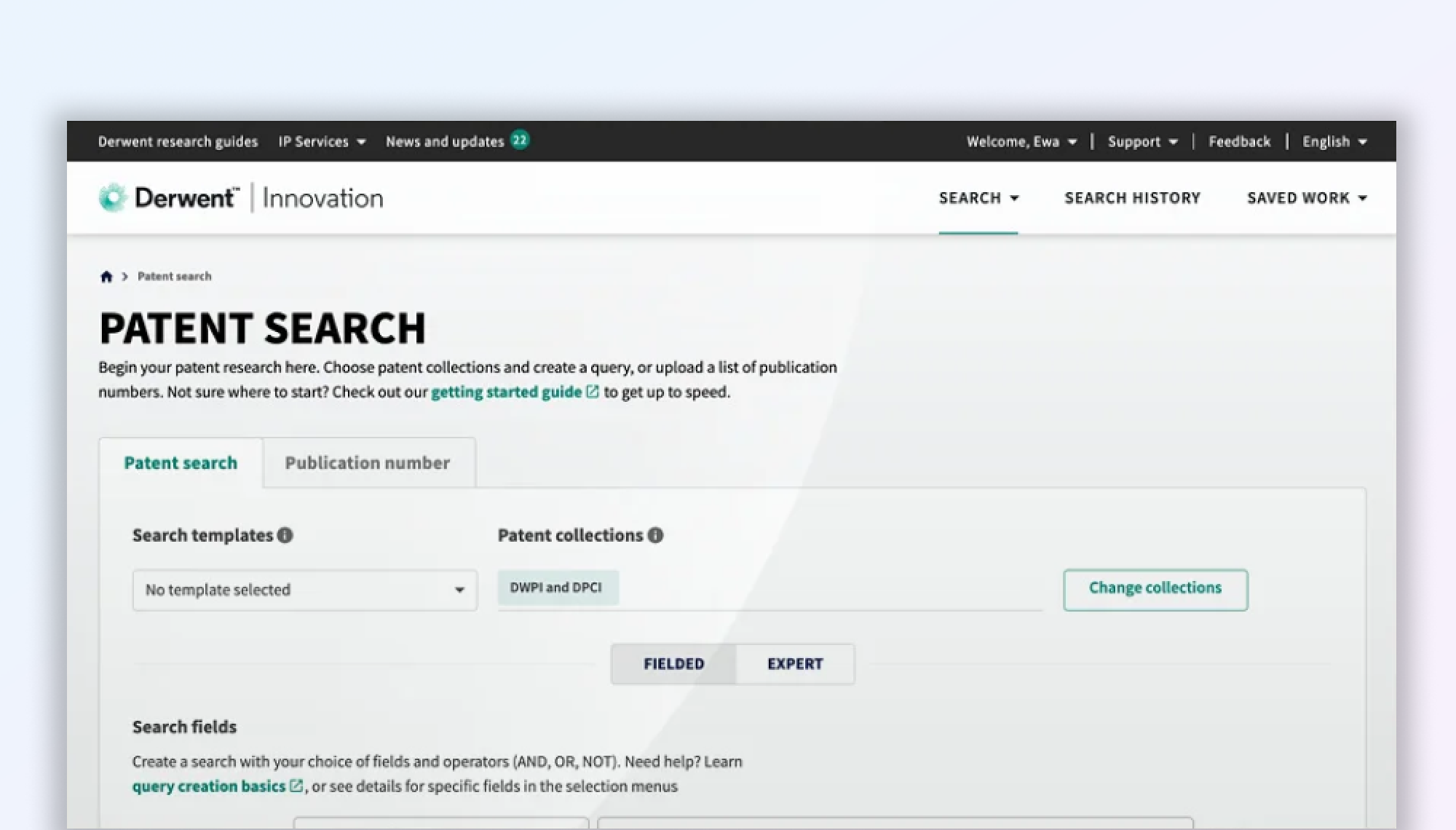Click the home breadcrumb icon
1456x830 pixels.
[x=106, y=277]
